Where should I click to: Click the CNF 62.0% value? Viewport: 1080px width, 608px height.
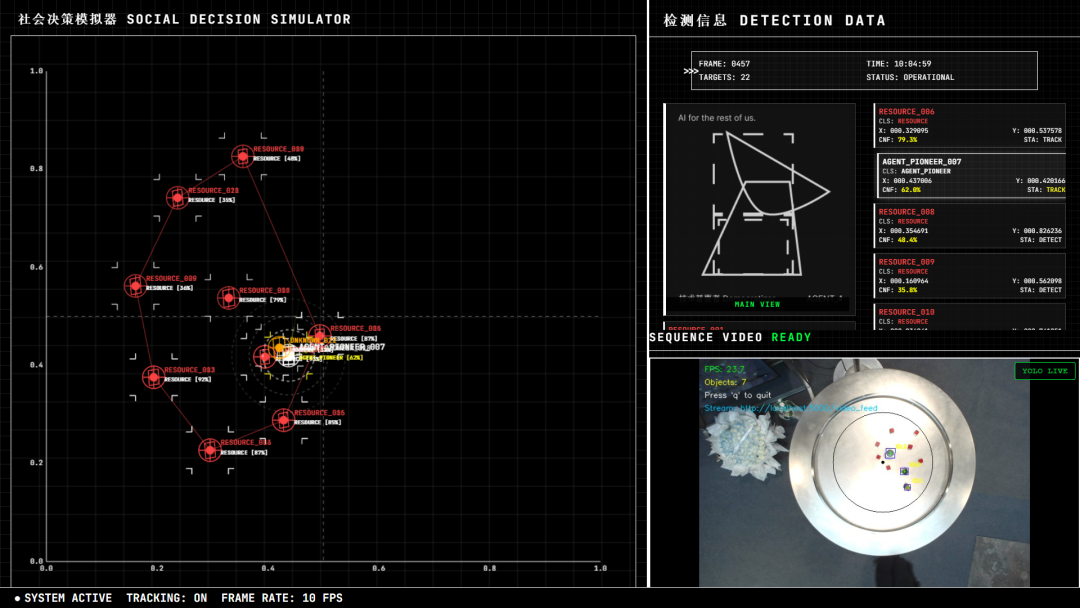click(911, 190)
